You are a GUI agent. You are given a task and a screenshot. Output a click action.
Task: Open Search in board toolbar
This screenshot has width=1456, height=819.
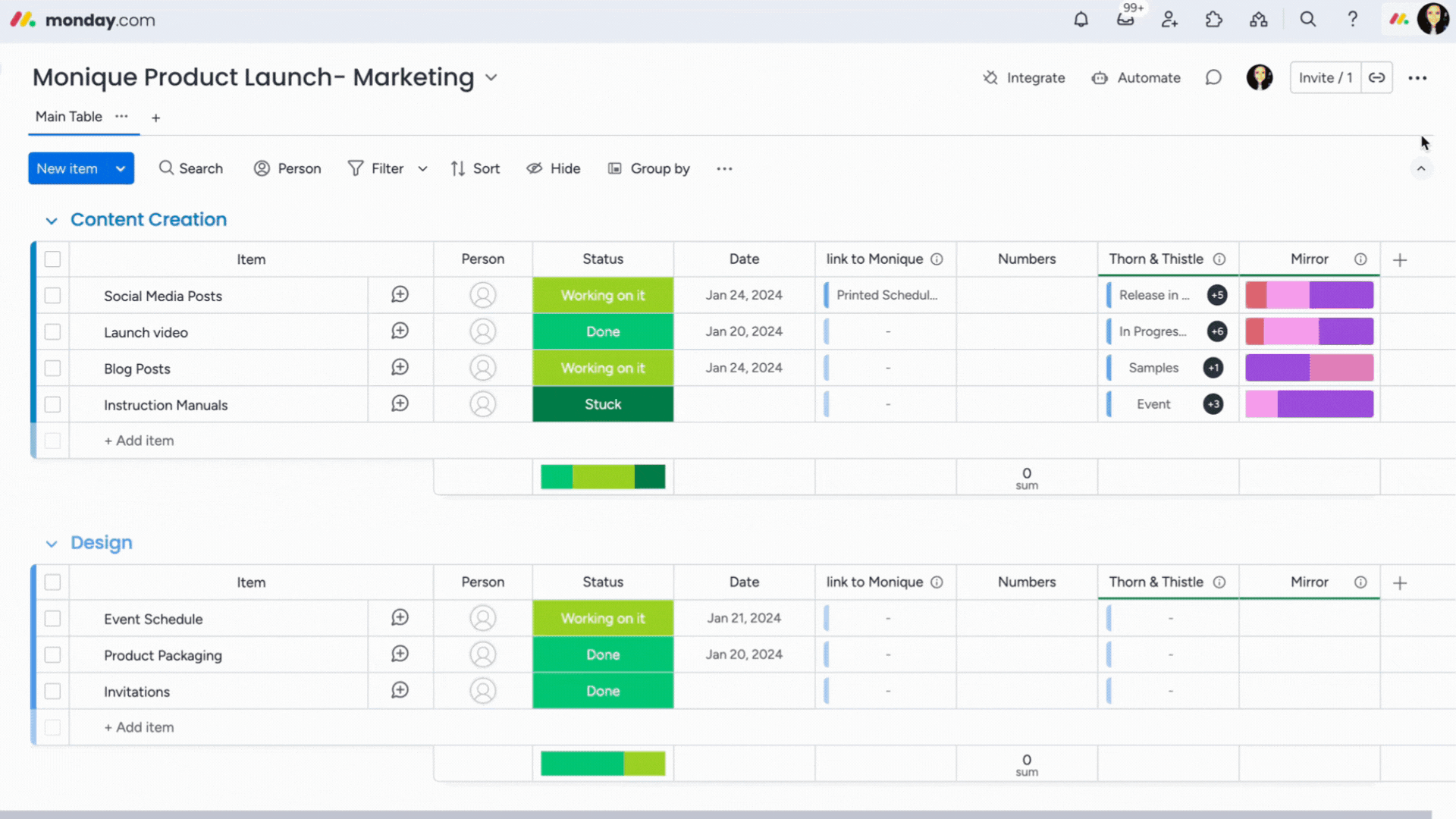click(x=191, y=168)
